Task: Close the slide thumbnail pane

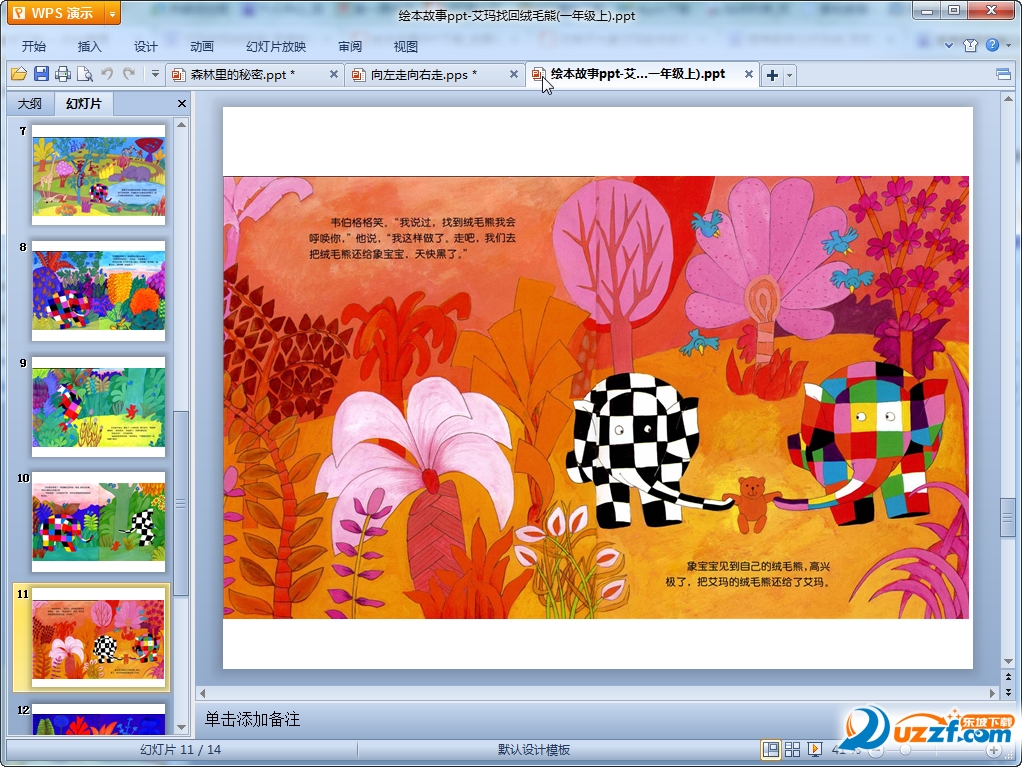Action: click(182, 104)
